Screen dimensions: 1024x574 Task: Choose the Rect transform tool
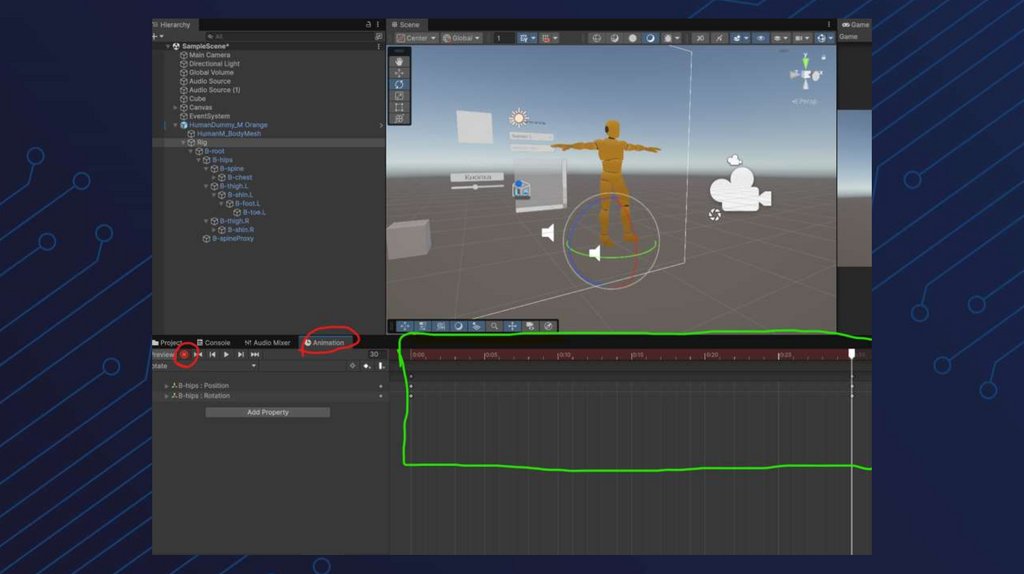pos(400,107)
